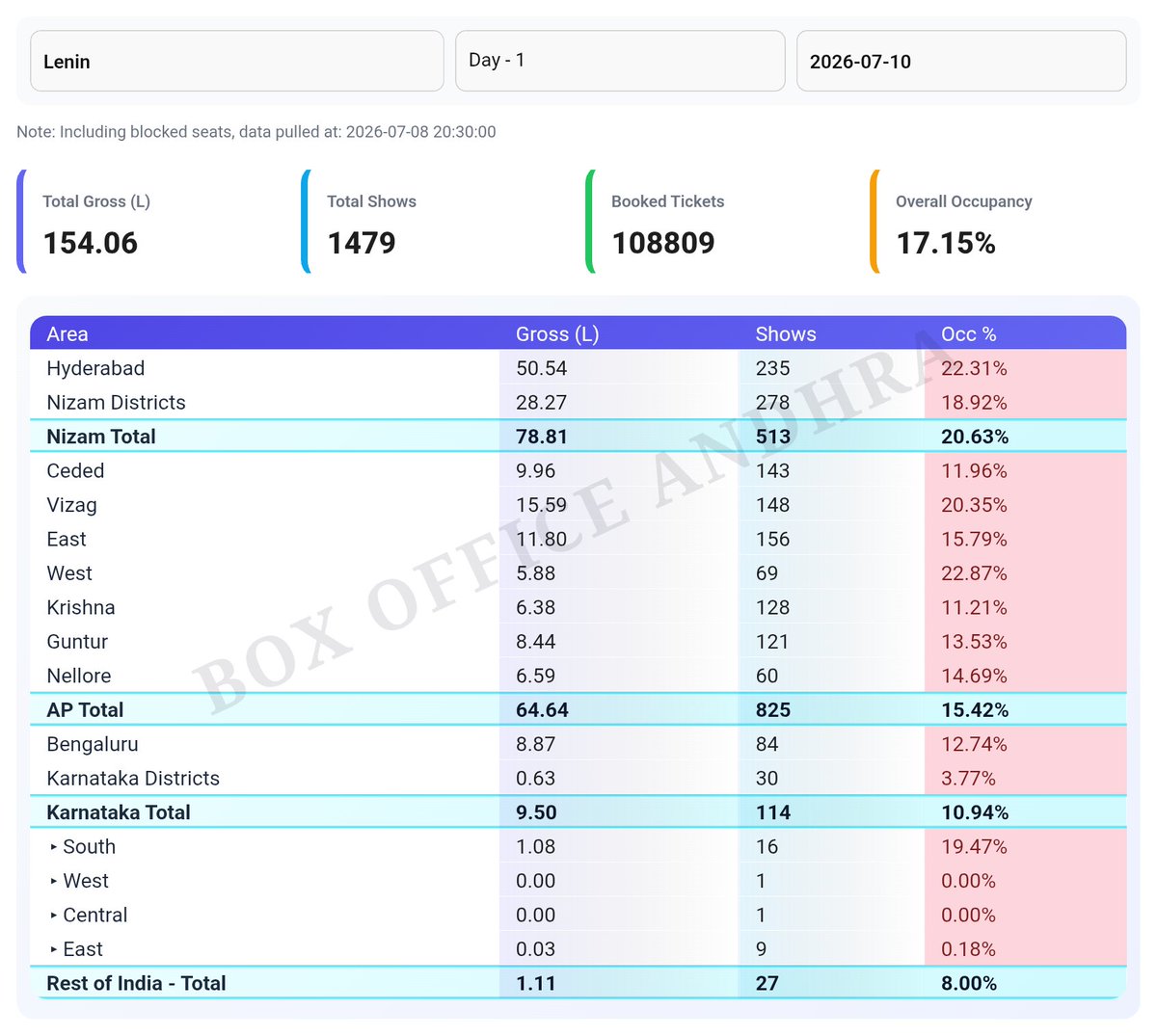Image resolution: width=1157 pixels, height=1036 pixels.
Task: Click Nizam Districts shows value 278
Action: coord(773,403)
